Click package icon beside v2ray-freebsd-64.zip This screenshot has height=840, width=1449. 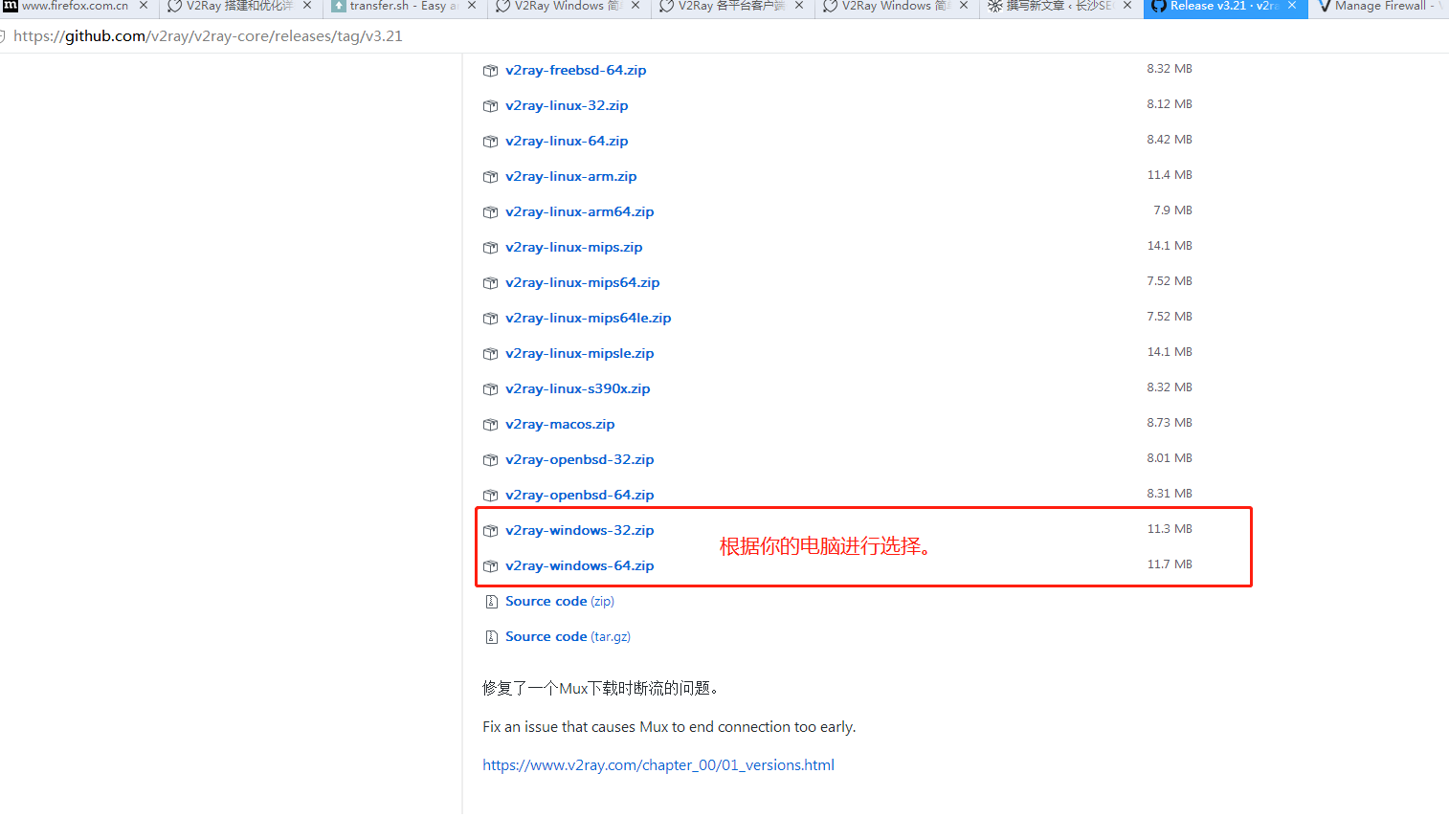tap(490, 71)
